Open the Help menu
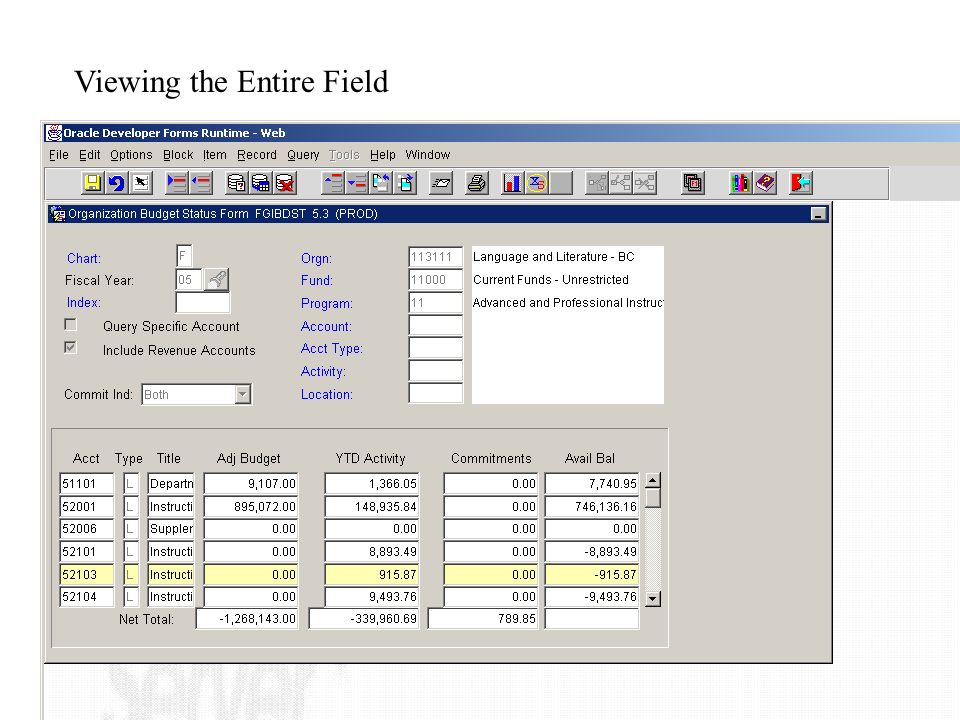This screenshot has height=720, width=960. (383, 155)
